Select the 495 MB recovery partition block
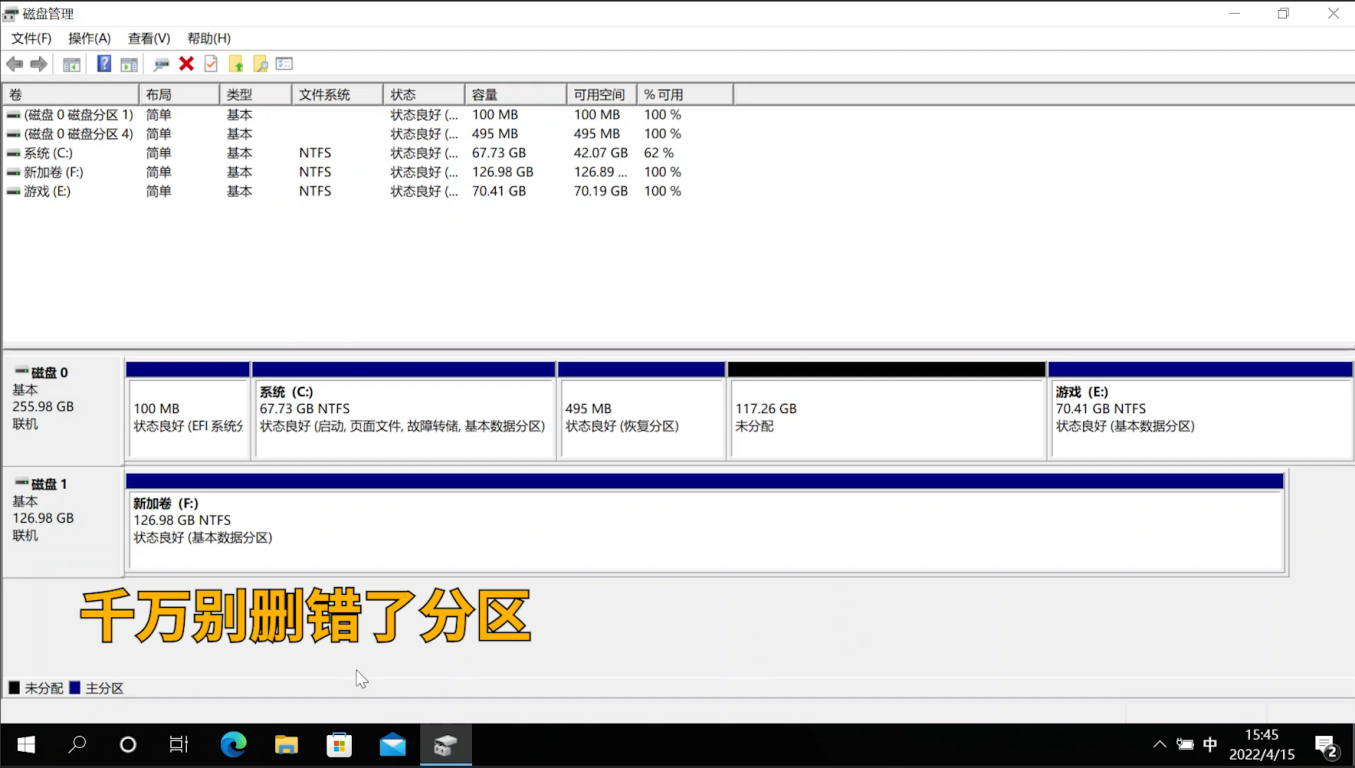 [x=642, y=411]
